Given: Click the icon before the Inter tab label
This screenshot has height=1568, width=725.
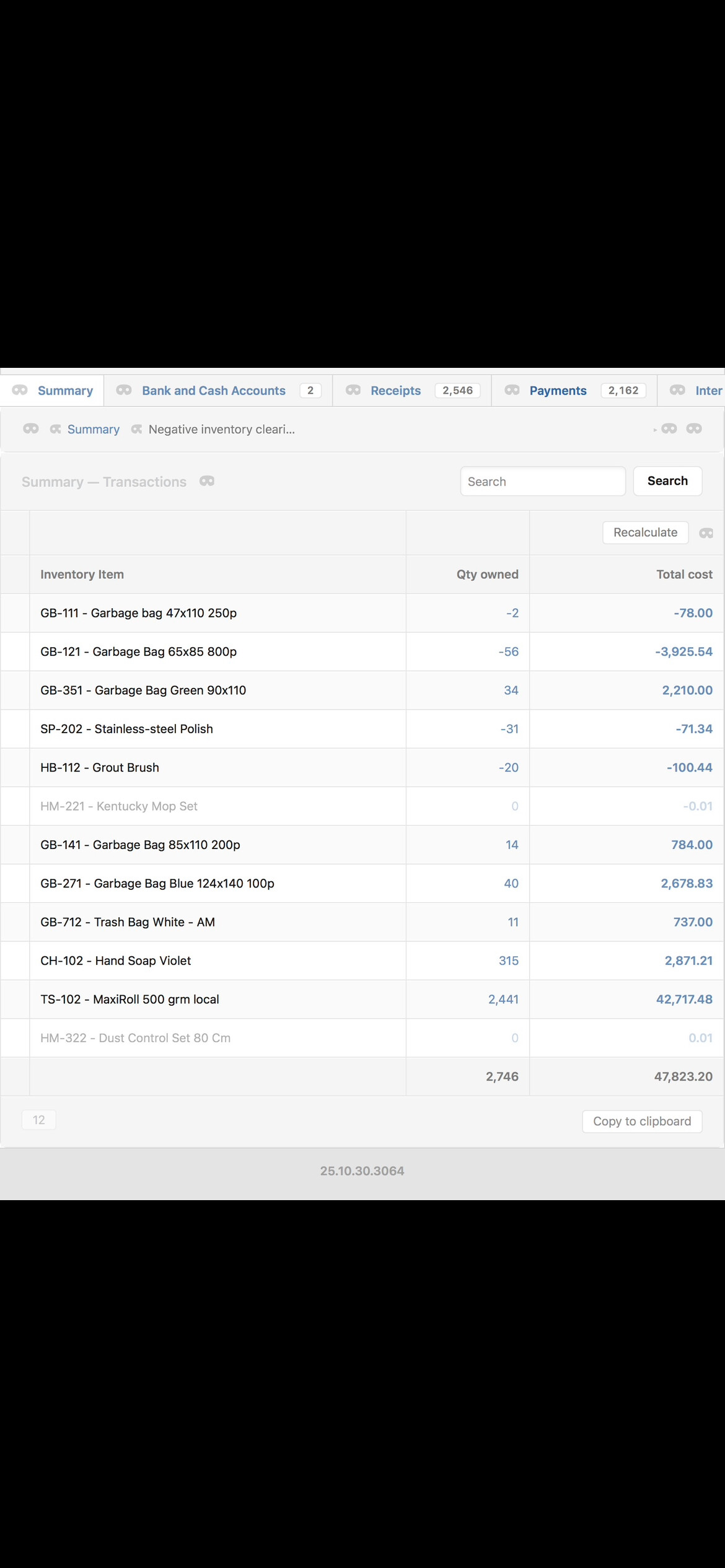Looking at the screenshot, I should click(677, 390).
